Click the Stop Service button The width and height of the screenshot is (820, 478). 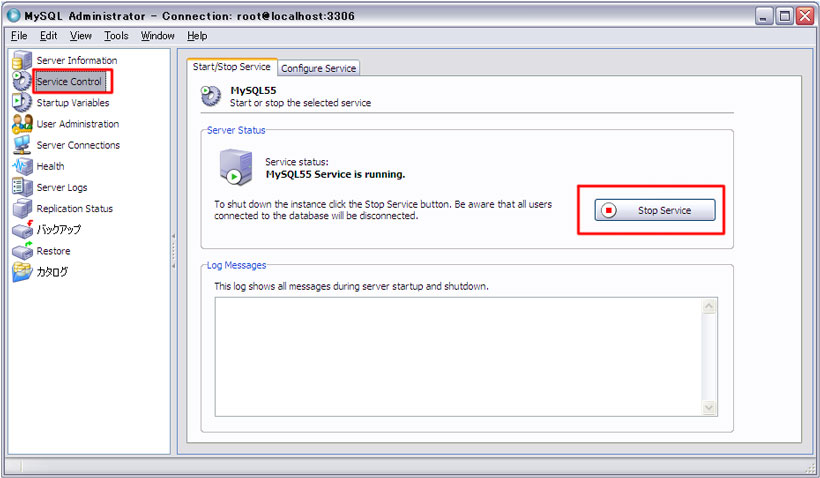point(655,210)
